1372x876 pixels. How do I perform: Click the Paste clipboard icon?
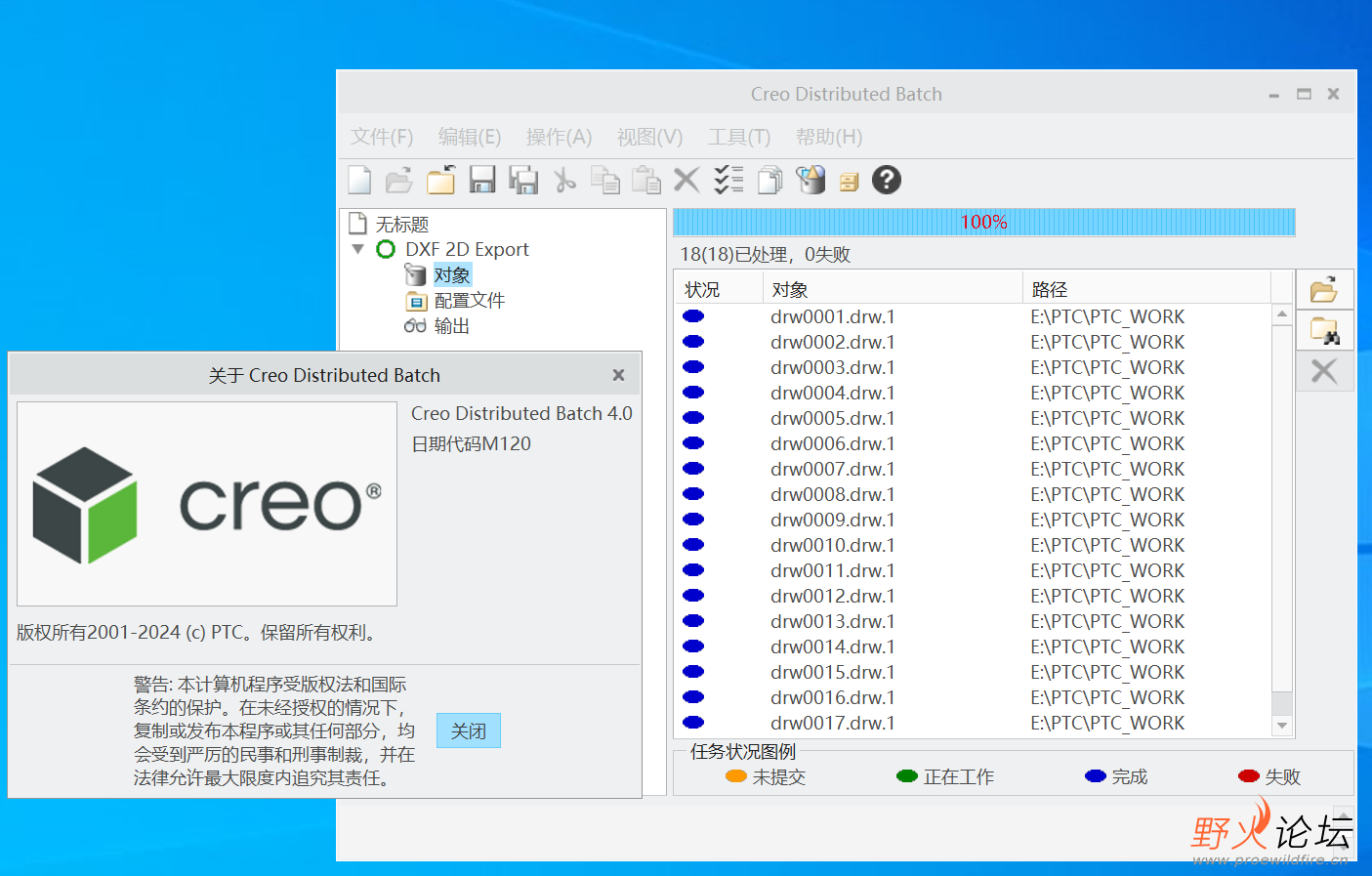click(646, 180)
